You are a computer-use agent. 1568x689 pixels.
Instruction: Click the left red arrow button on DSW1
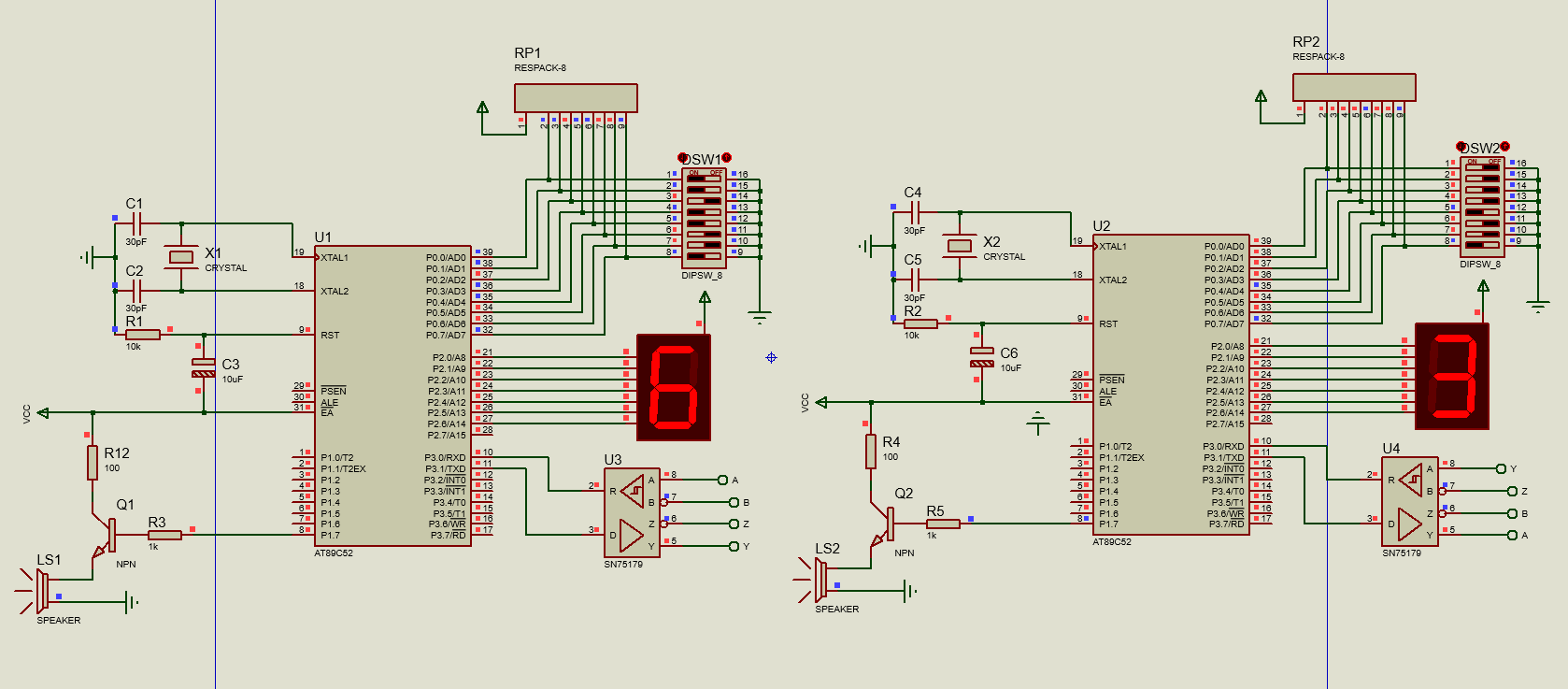(682, 158)
